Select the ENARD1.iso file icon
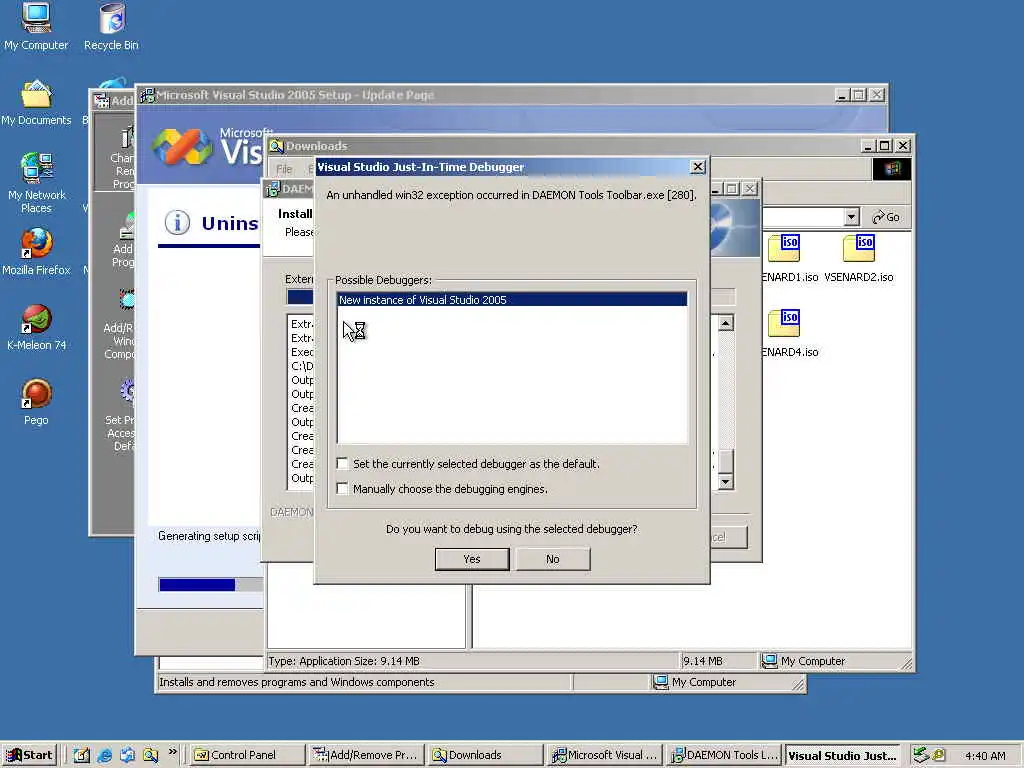 (x=789, y=258)
